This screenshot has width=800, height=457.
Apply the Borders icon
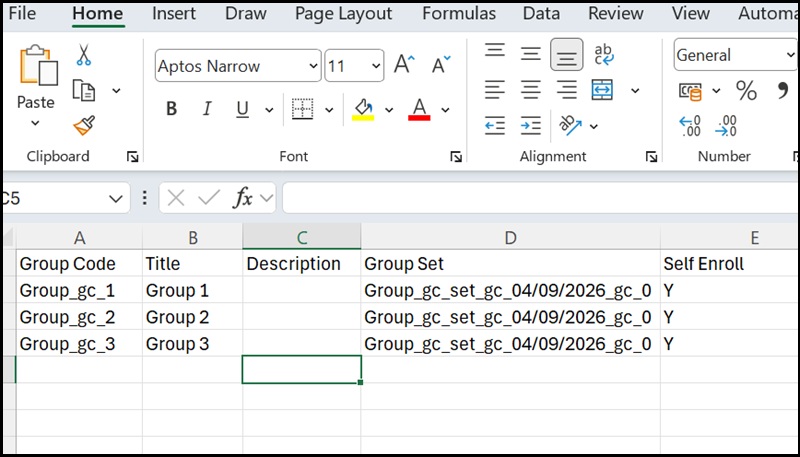coord(302,109)
